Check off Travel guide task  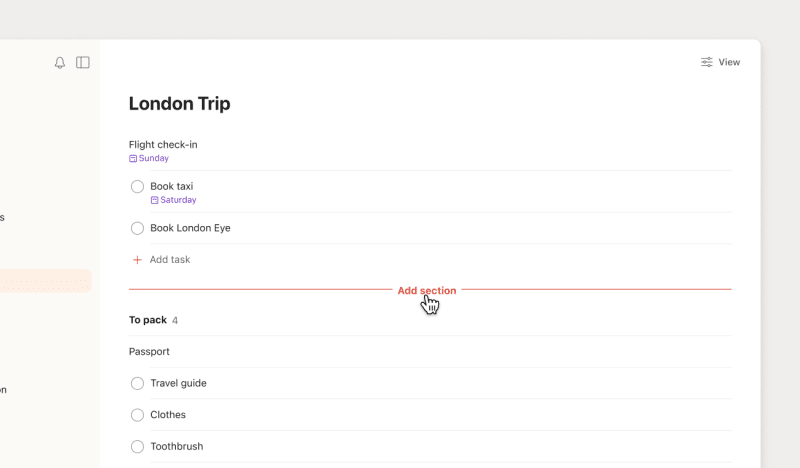coord(138,383)
